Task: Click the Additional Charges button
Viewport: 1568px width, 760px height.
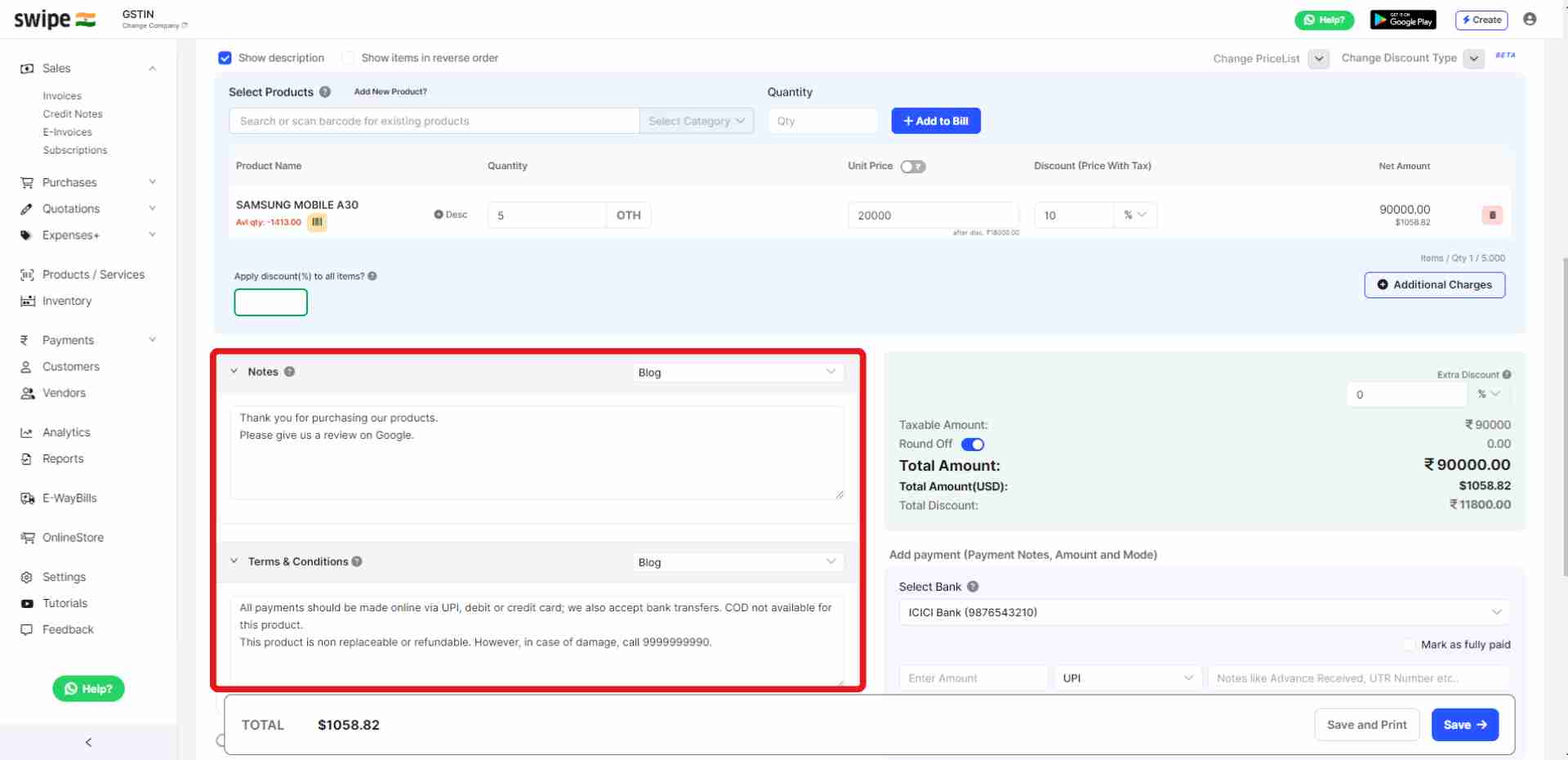Action: click(x=1434, y=284)
